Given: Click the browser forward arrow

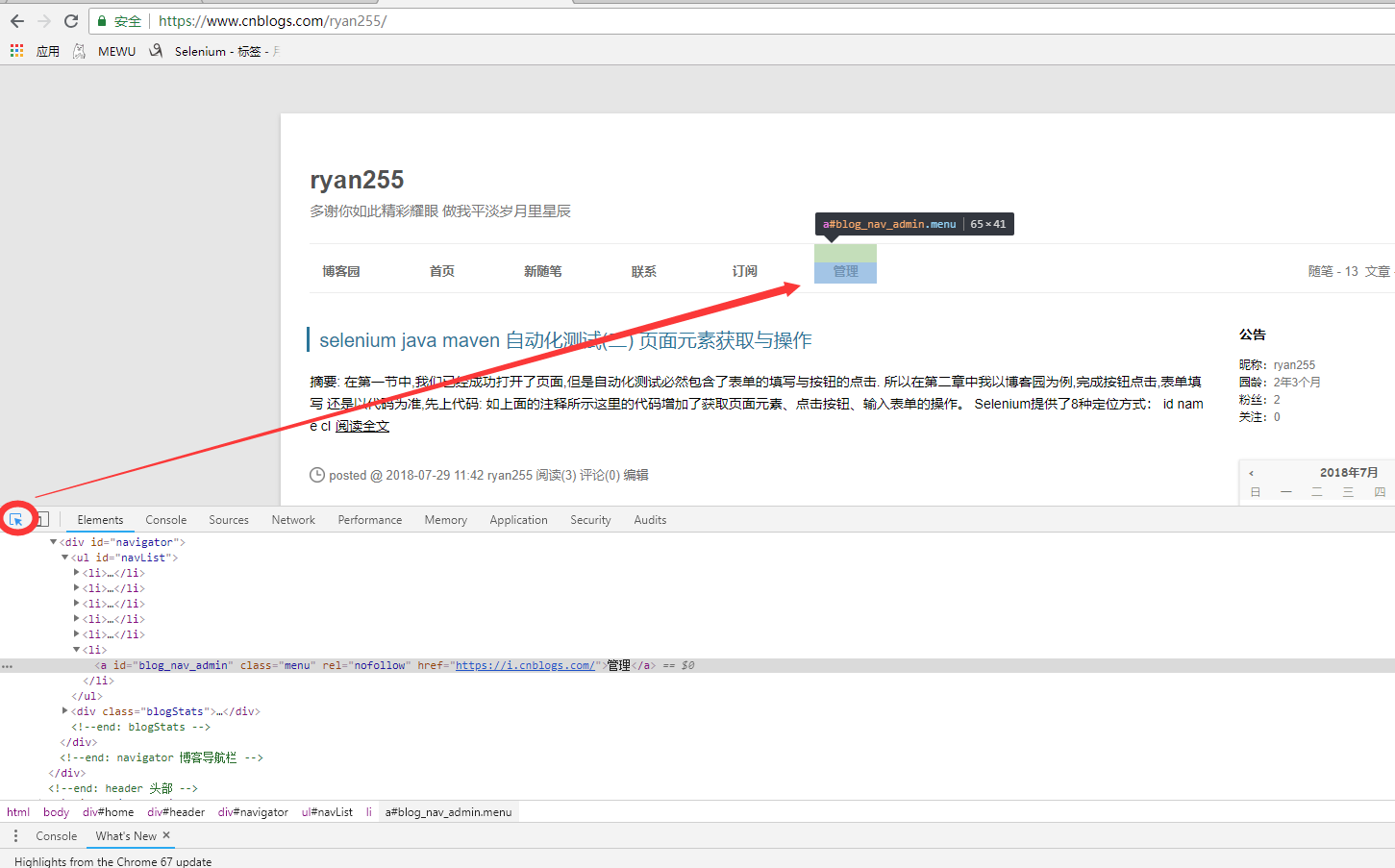Looking at the screenshot, I should (44, 21).
